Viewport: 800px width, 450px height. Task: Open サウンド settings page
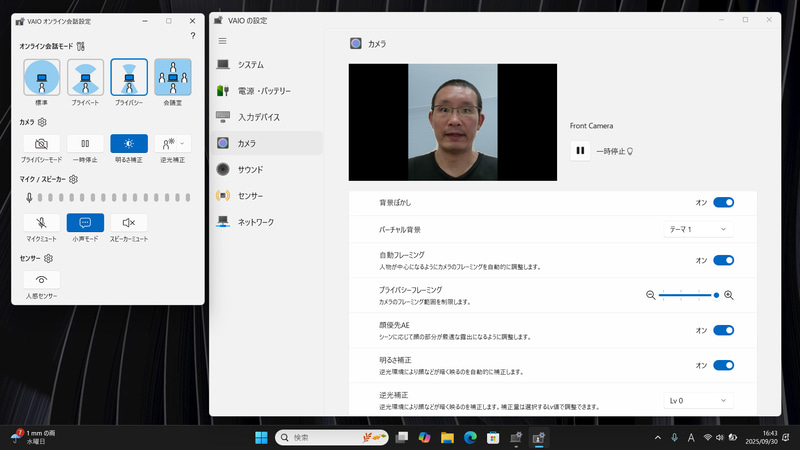267,169
